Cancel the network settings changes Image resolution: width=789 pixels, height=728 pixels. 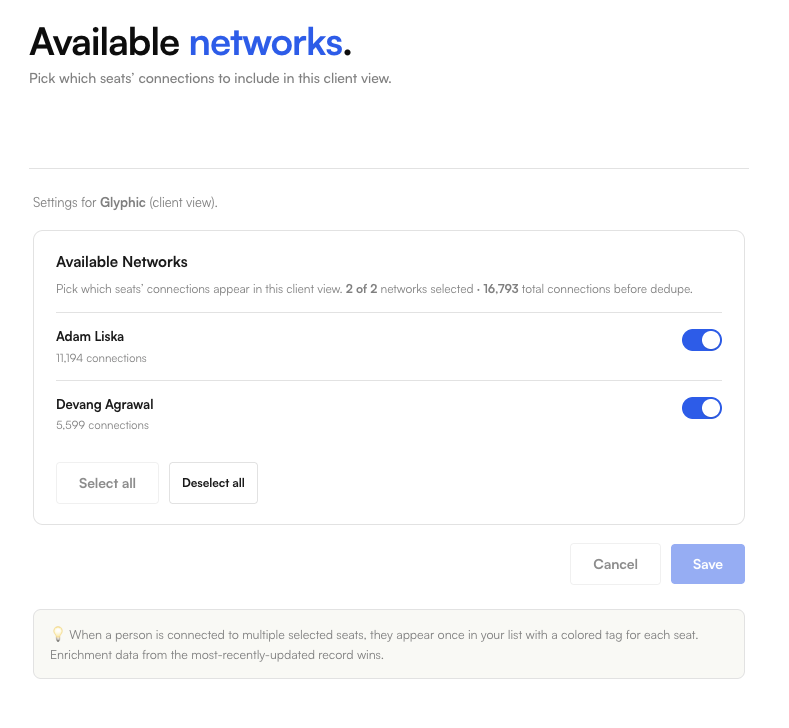(x=615, y=564)
